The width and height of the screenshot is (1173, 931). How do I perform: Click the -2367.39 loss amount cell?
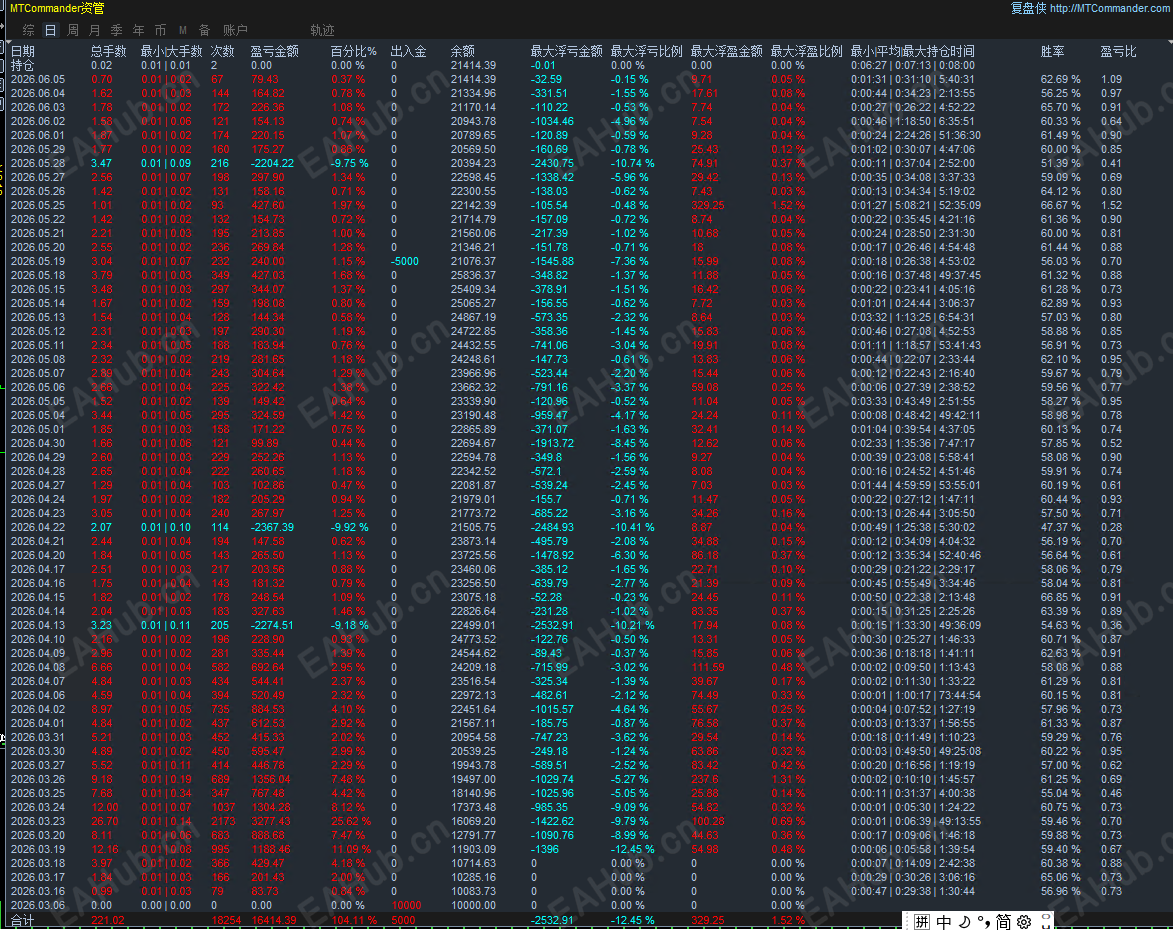(x=272, y=527)
